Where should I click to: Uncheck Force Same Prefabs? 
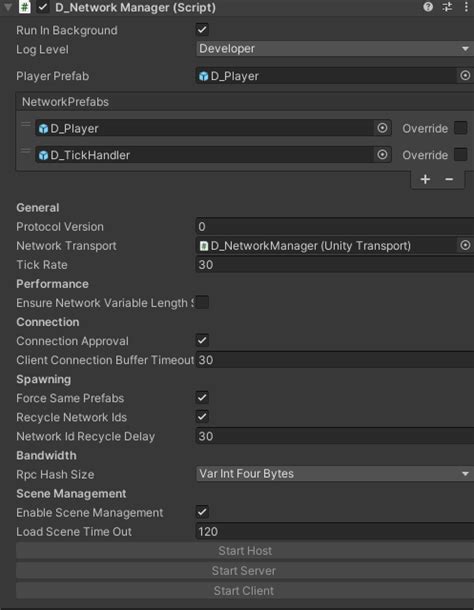202,398
